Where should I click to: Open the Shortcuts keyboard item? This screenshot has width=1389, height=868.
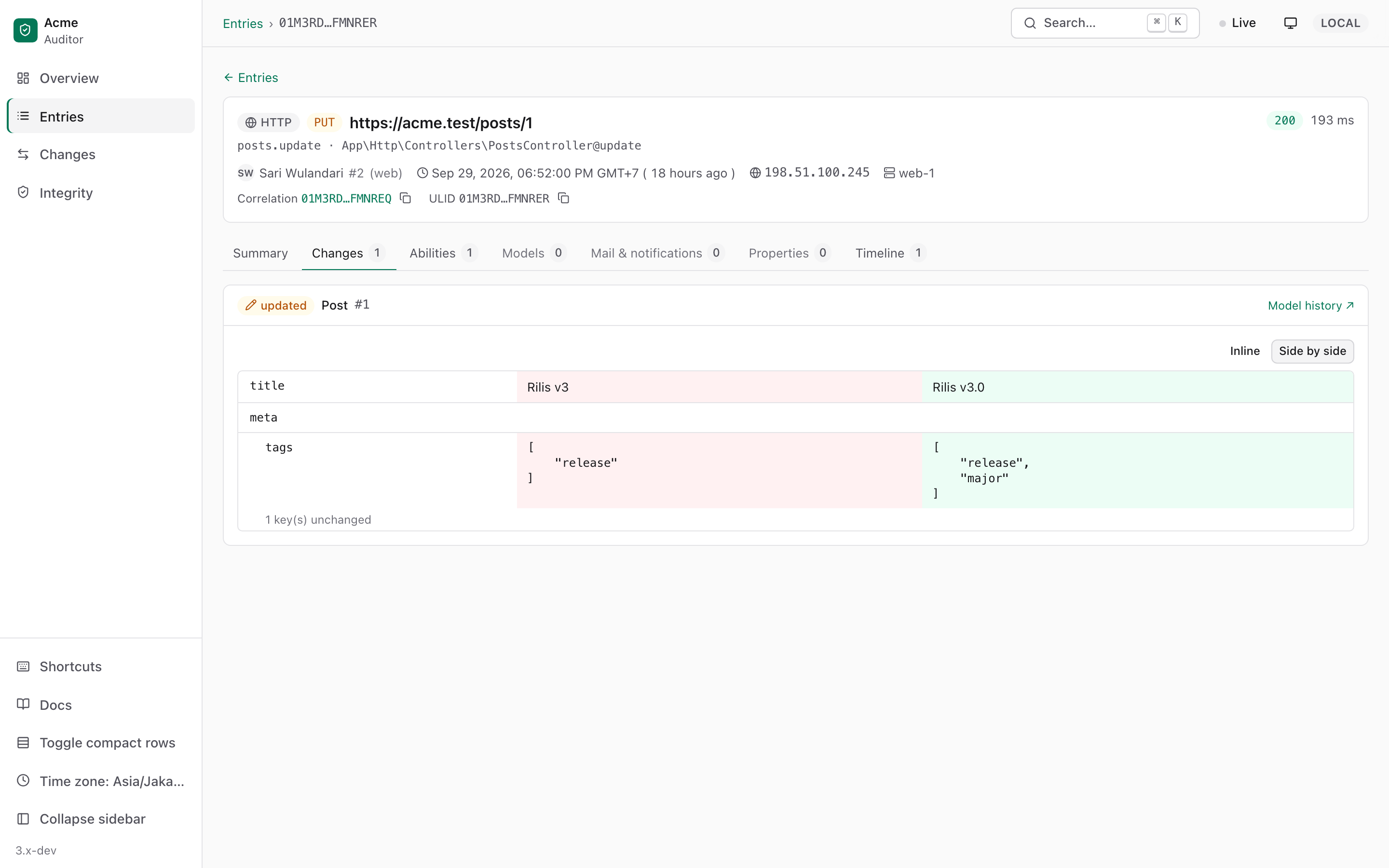(x=100, y=666)
